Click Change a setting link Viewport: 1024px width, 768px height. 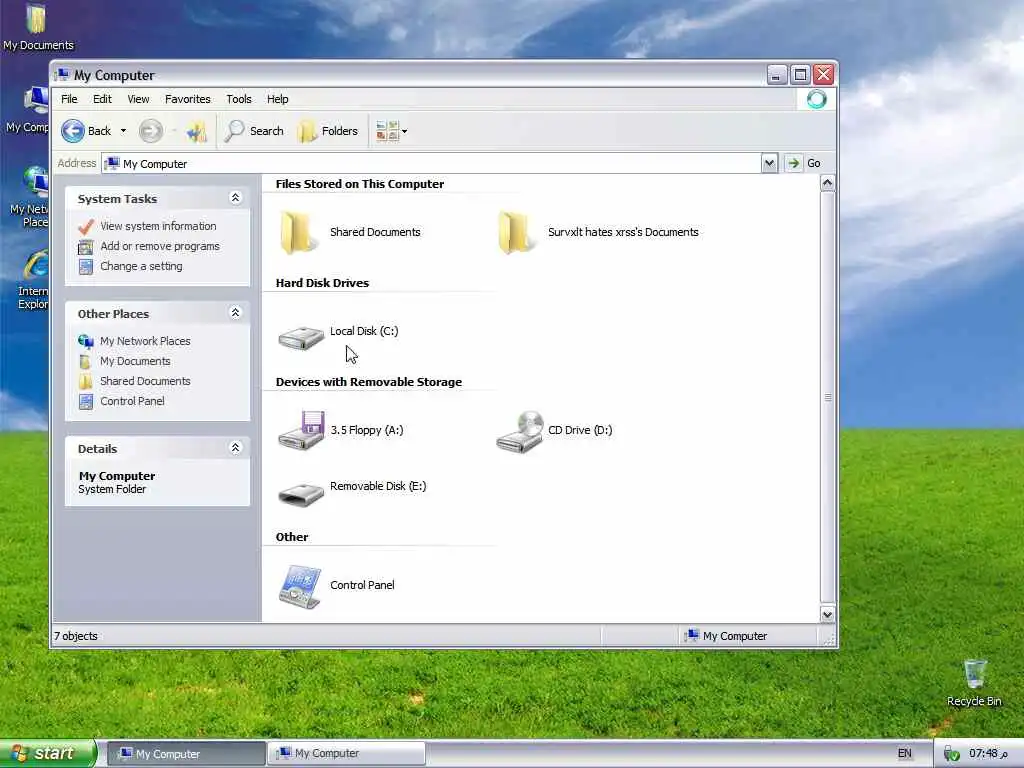141,266
